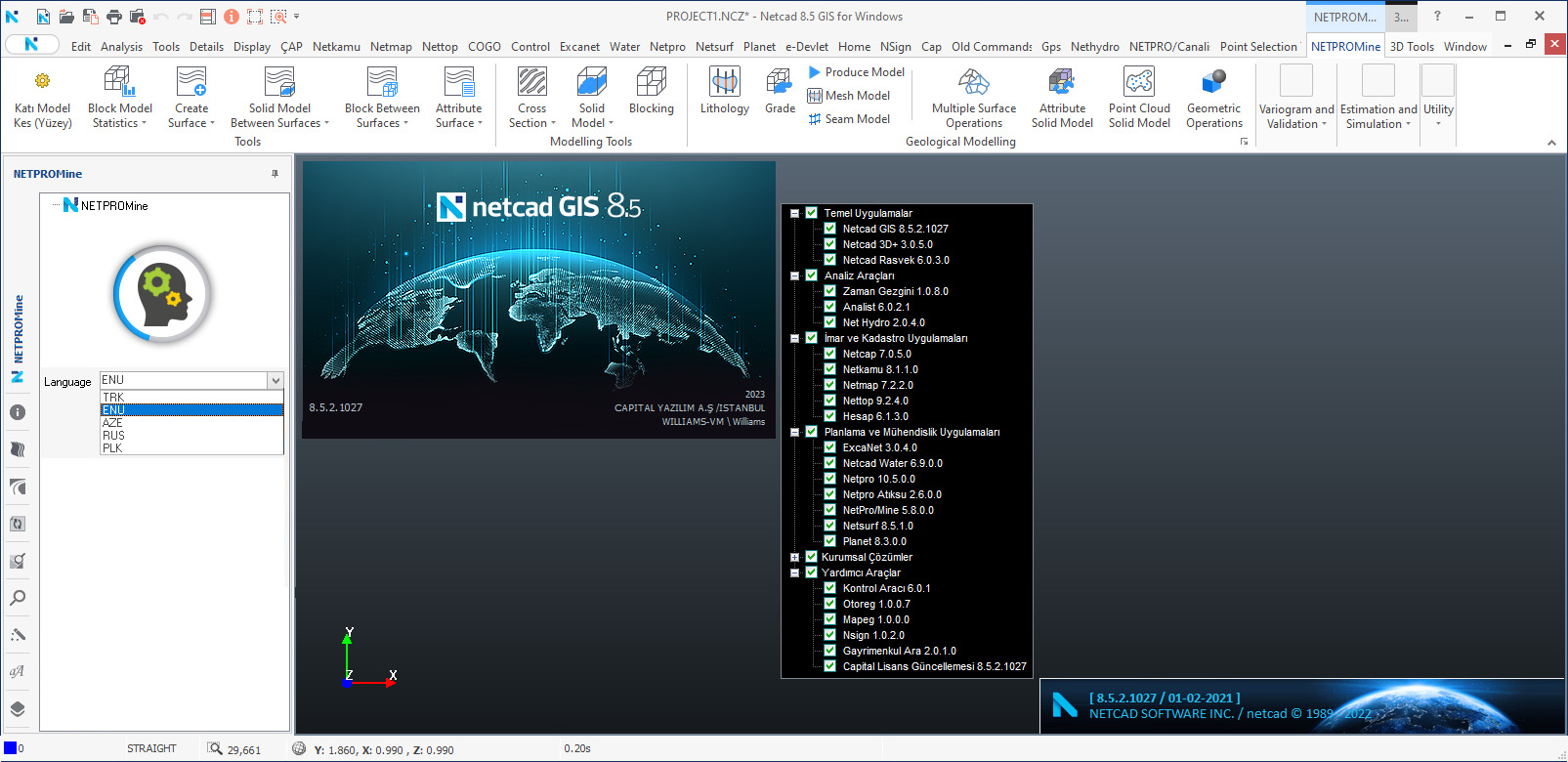Viewport: 1568px width, 762px height.
Task: Click the save-as copy icon
Action: tap(90, 17)
